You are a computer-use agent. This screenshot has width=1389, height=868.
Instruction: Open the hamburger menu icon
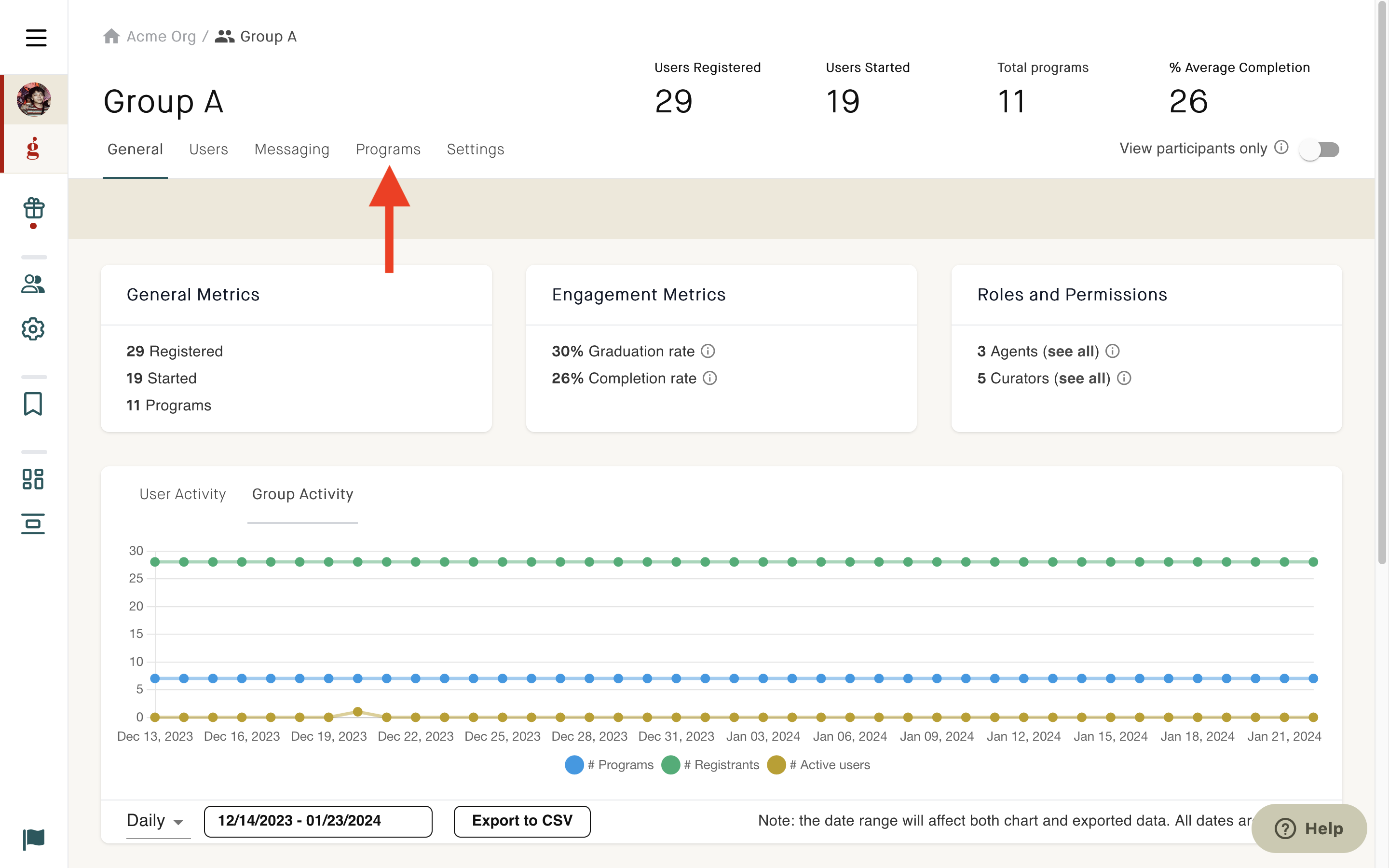coord(36,38)
